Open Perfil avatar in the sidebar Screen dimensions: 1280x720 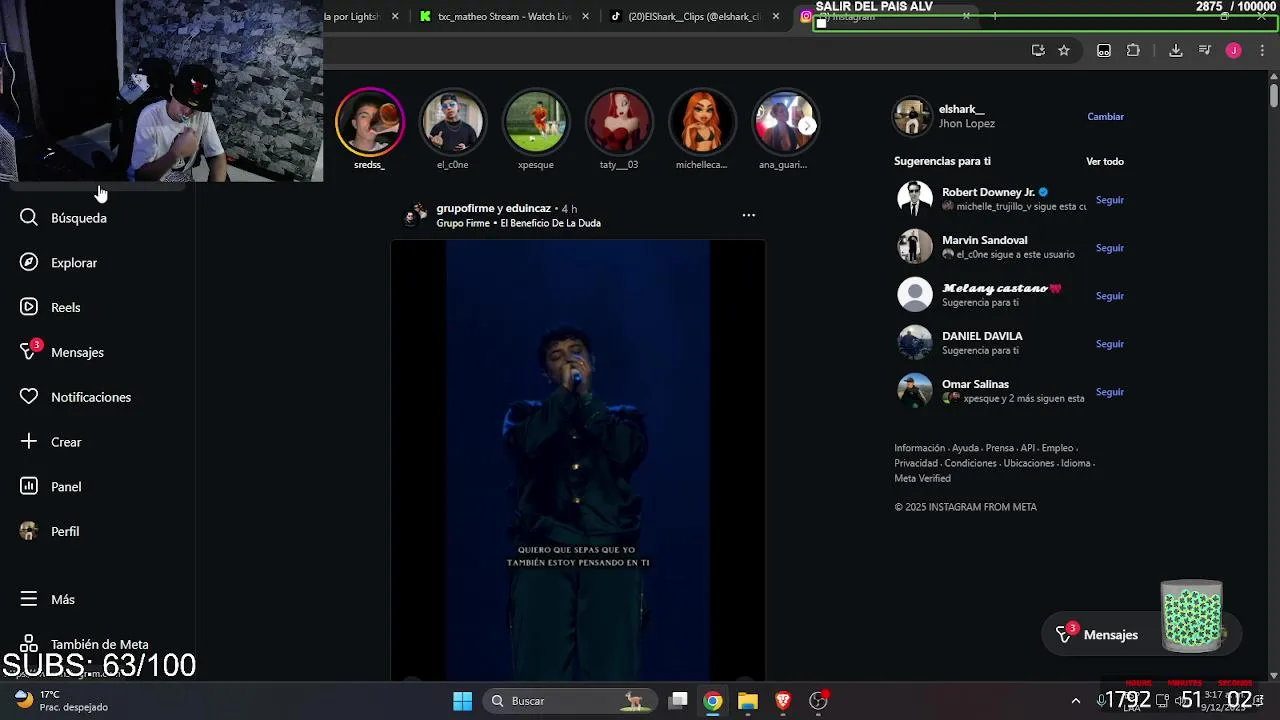29,531
